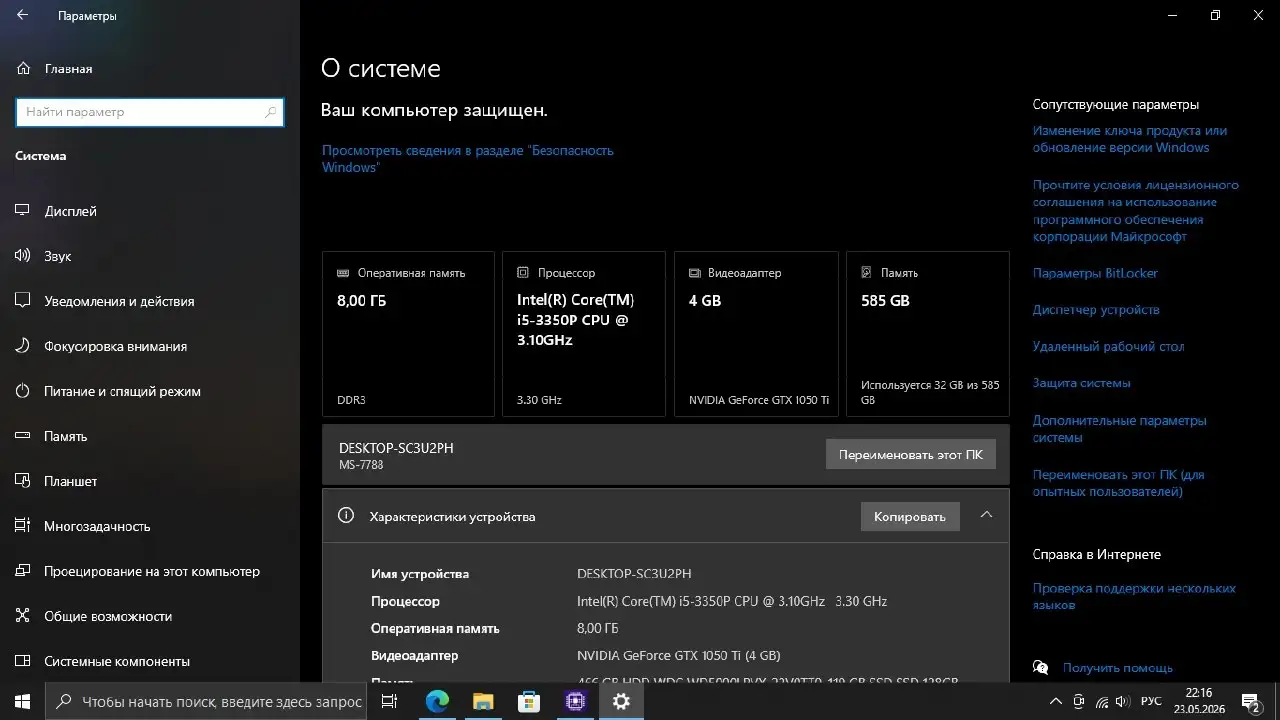The height and width of the screenshot is (720, 1280).
Task: Open the Проверка поддержки нескольких языков link
Action: (x=1134, y=597)
